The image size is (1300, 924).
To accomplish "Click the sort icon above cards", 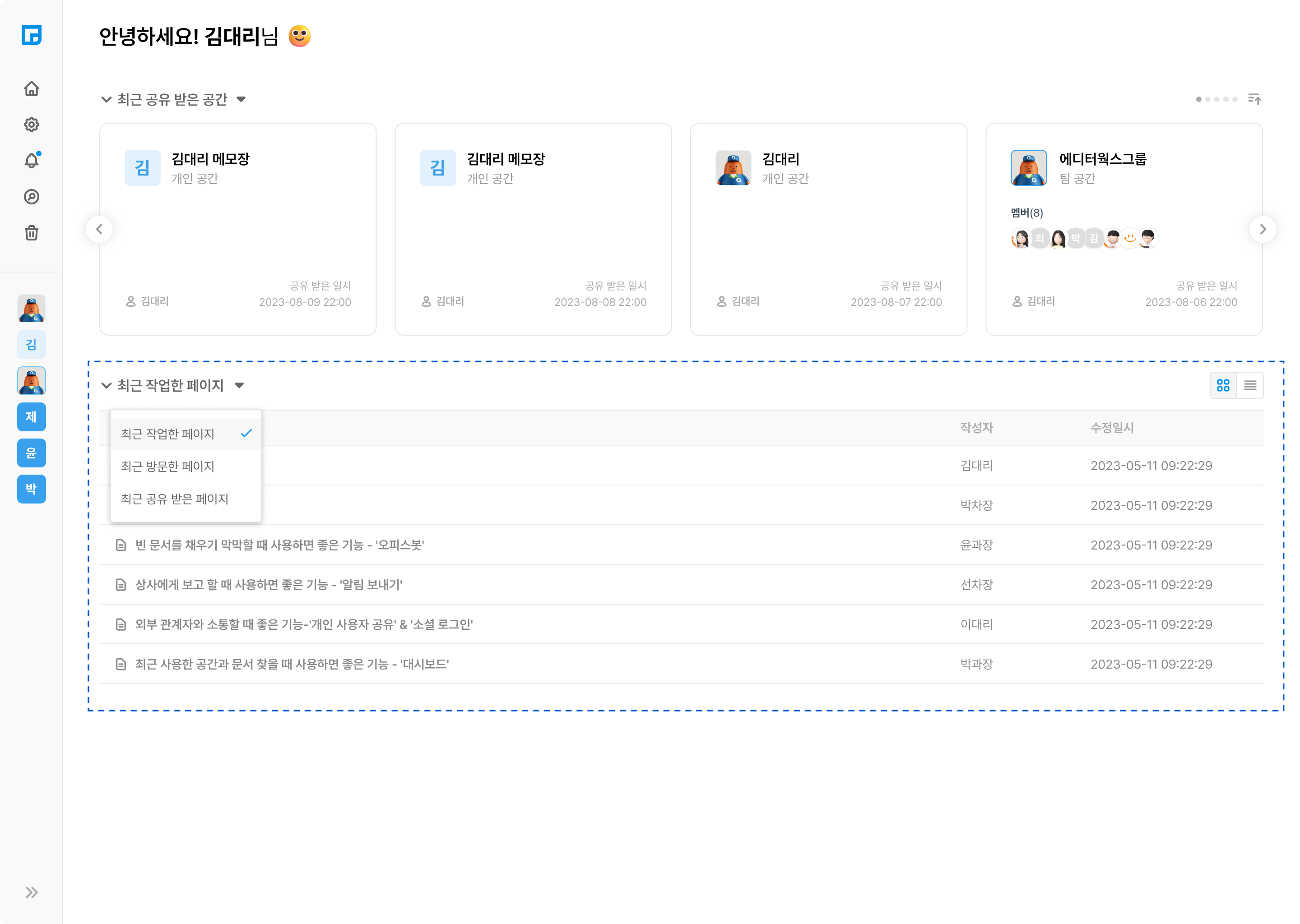I will click(x=1254, y=99).
